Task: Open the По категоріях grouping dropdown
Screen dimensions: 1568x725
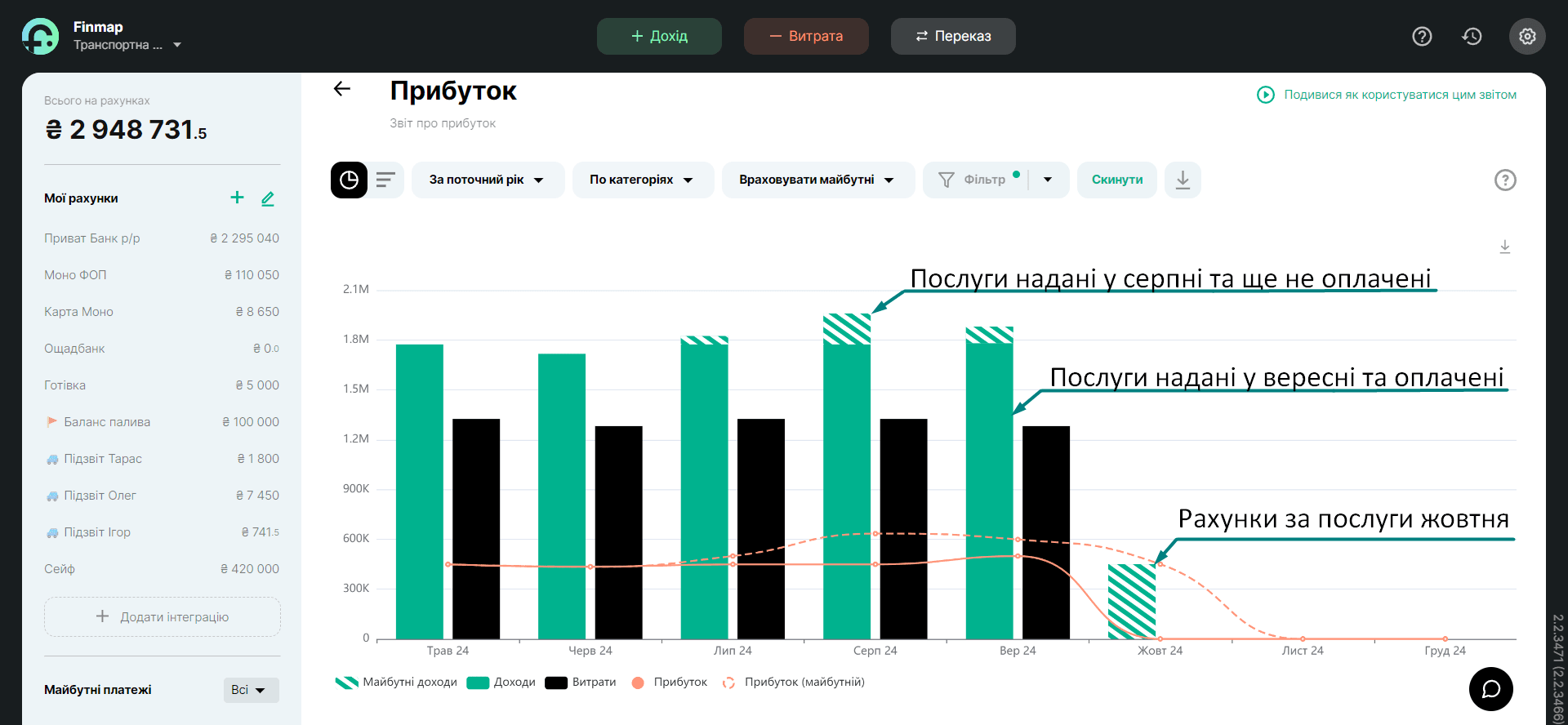Action: tap(643, 180)
